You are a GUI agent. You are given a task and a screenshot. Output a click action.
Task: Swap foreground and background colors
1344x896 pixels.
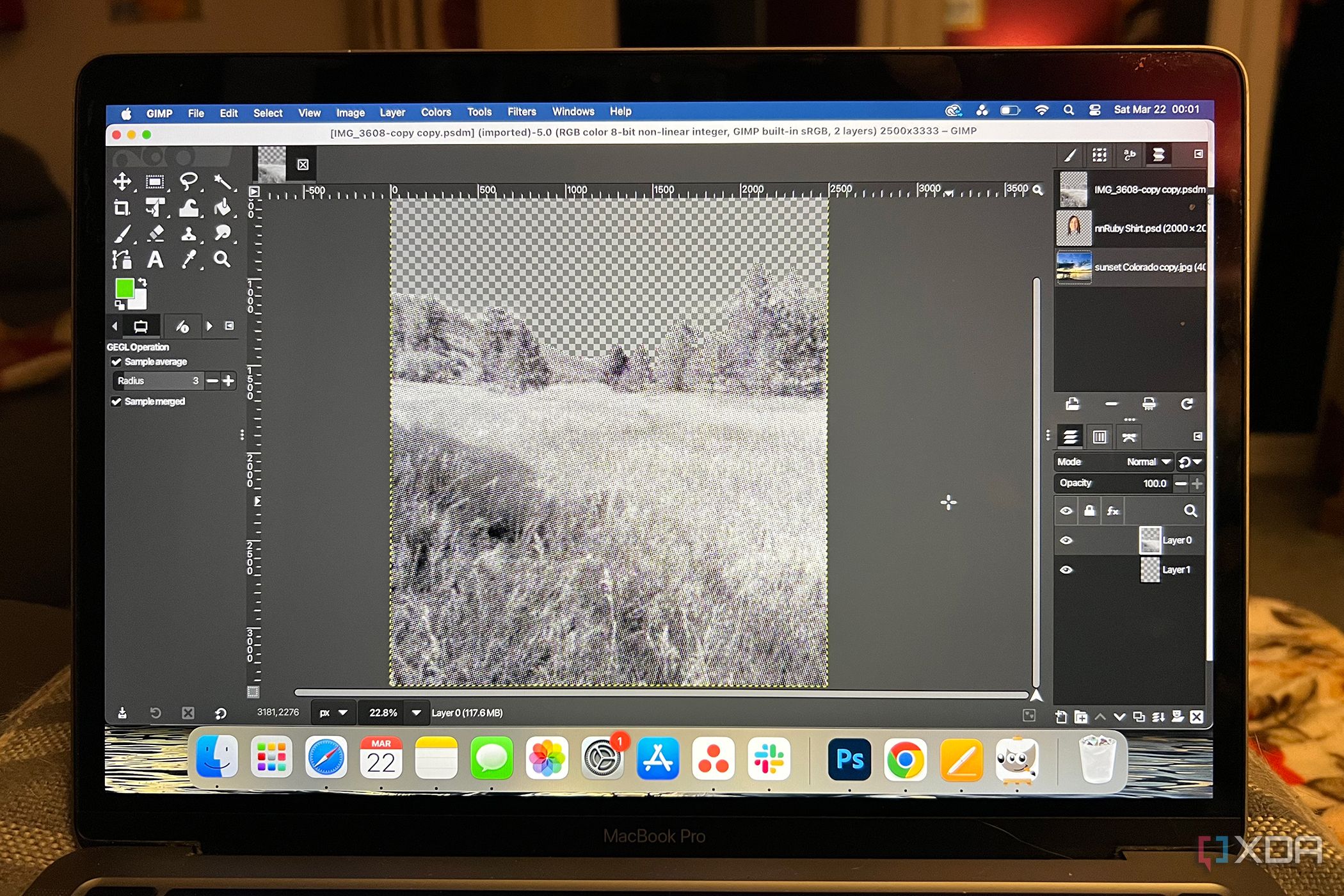tap(142, 282)
